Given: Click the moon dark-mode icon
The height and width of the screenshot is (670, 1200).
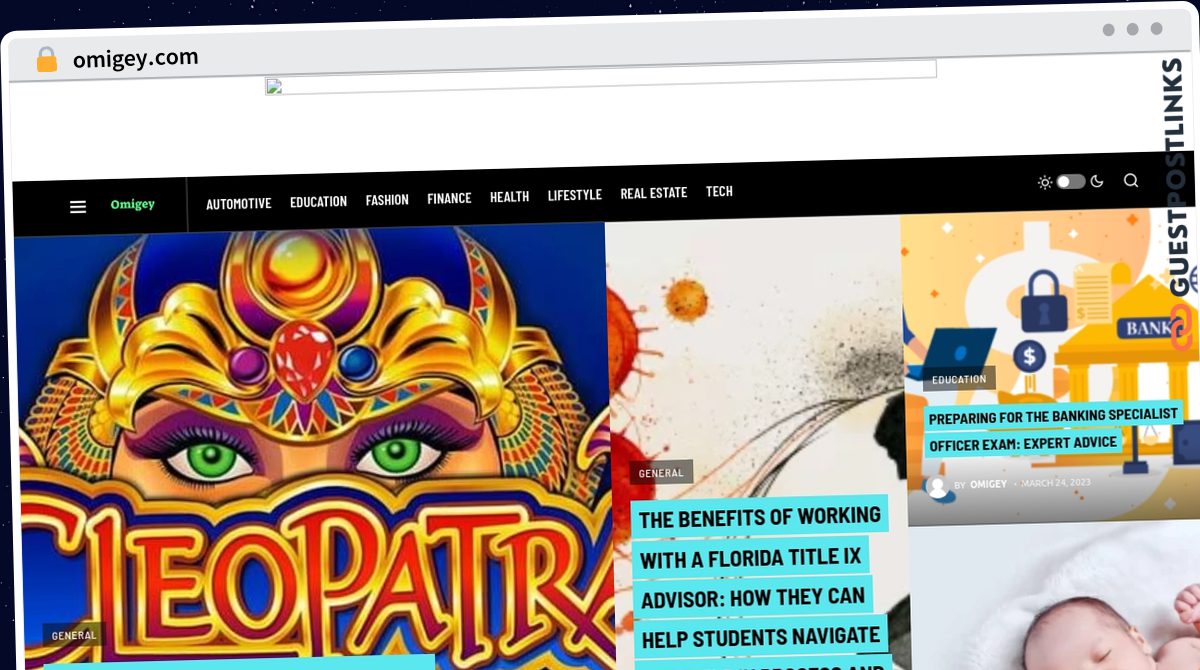Looking at the screenshot, I should [1097, 181].
